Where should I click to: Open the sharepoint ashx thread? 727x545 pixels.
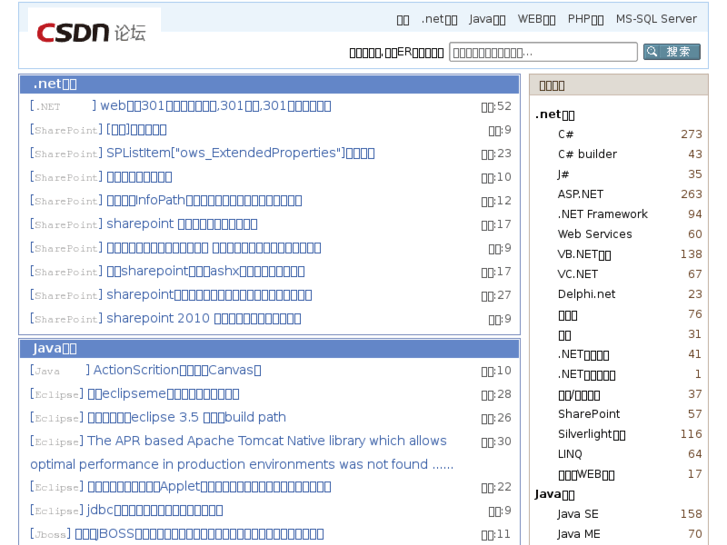(x=205, y=271)
